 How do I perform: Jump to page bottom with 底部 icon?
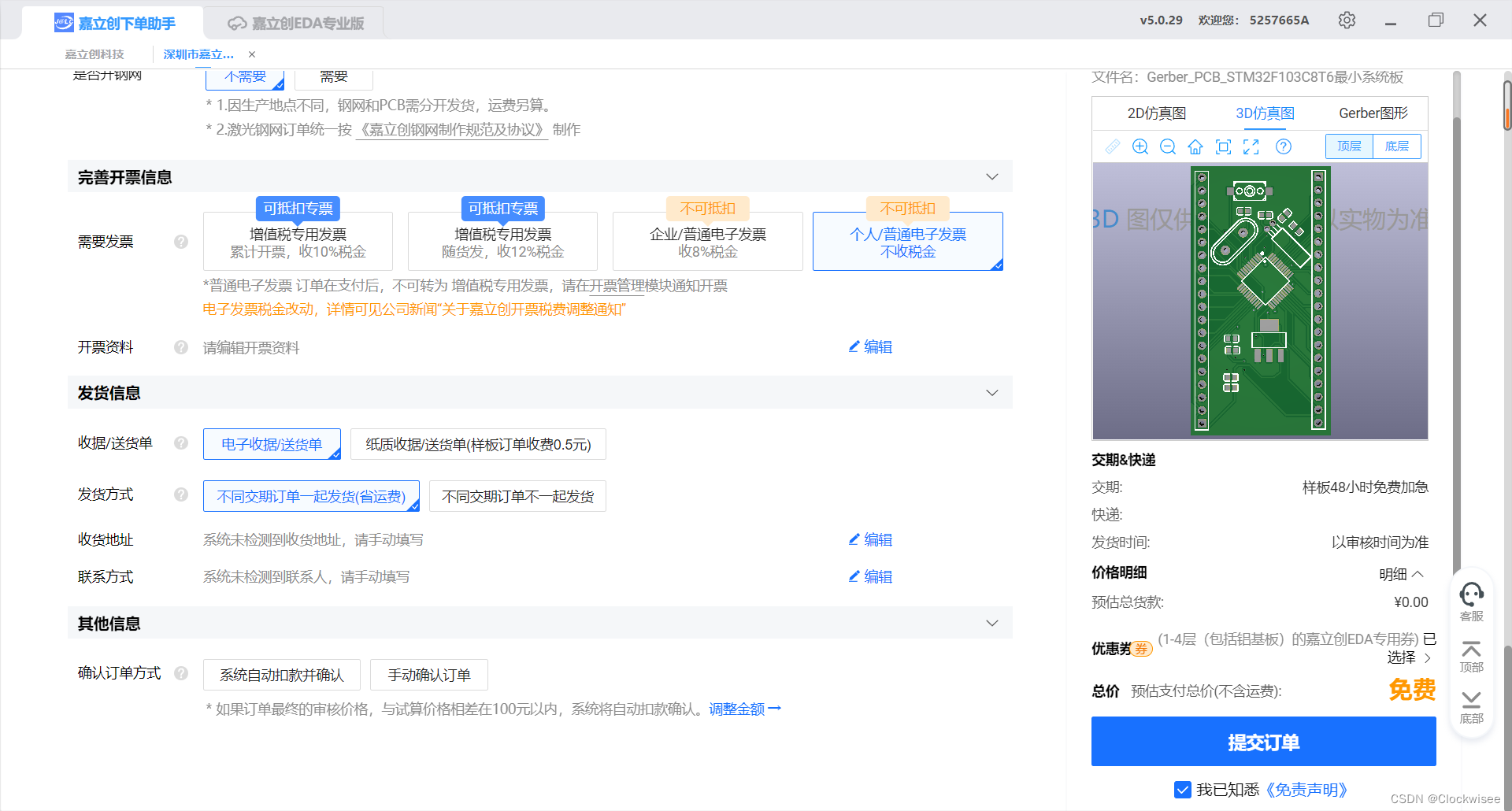coord(1471,707)
